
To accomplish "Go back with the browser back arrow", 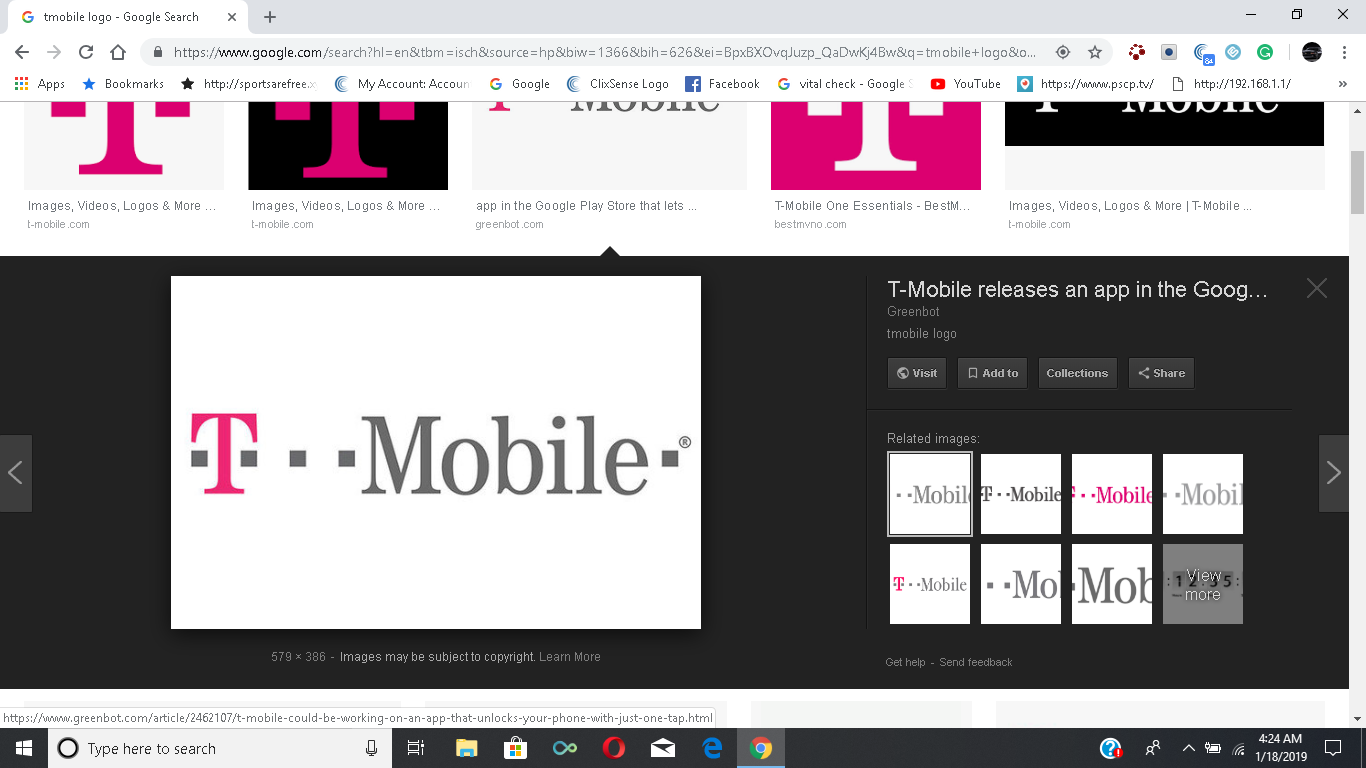I will tap(22, 52).
